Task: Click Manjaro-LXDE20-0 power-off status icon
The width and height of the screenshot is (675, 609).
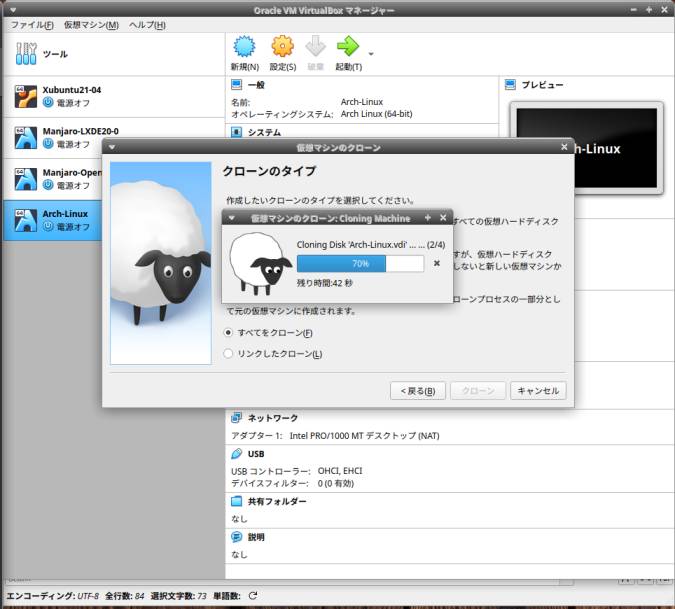Action: point(48,144)
